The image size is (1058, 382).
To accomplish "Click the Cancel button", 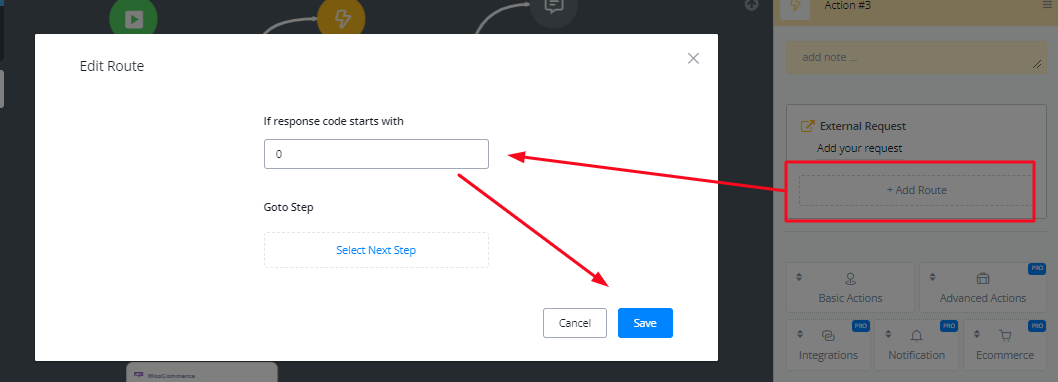I will pyautogui.click(x=575, y=323).
